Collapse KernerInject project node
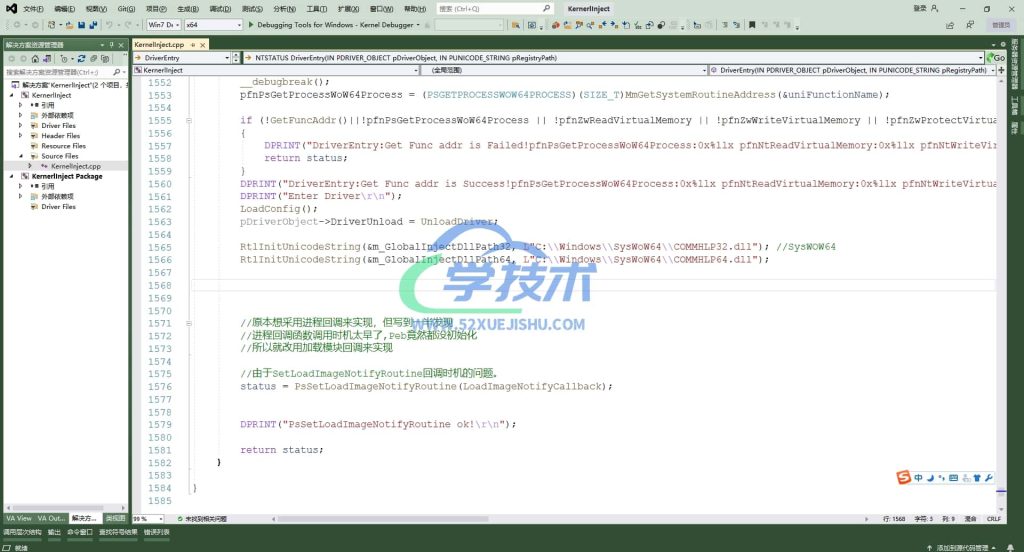Image resolution: width=1024 pixels, height=552 pixels. coord(11,95)
